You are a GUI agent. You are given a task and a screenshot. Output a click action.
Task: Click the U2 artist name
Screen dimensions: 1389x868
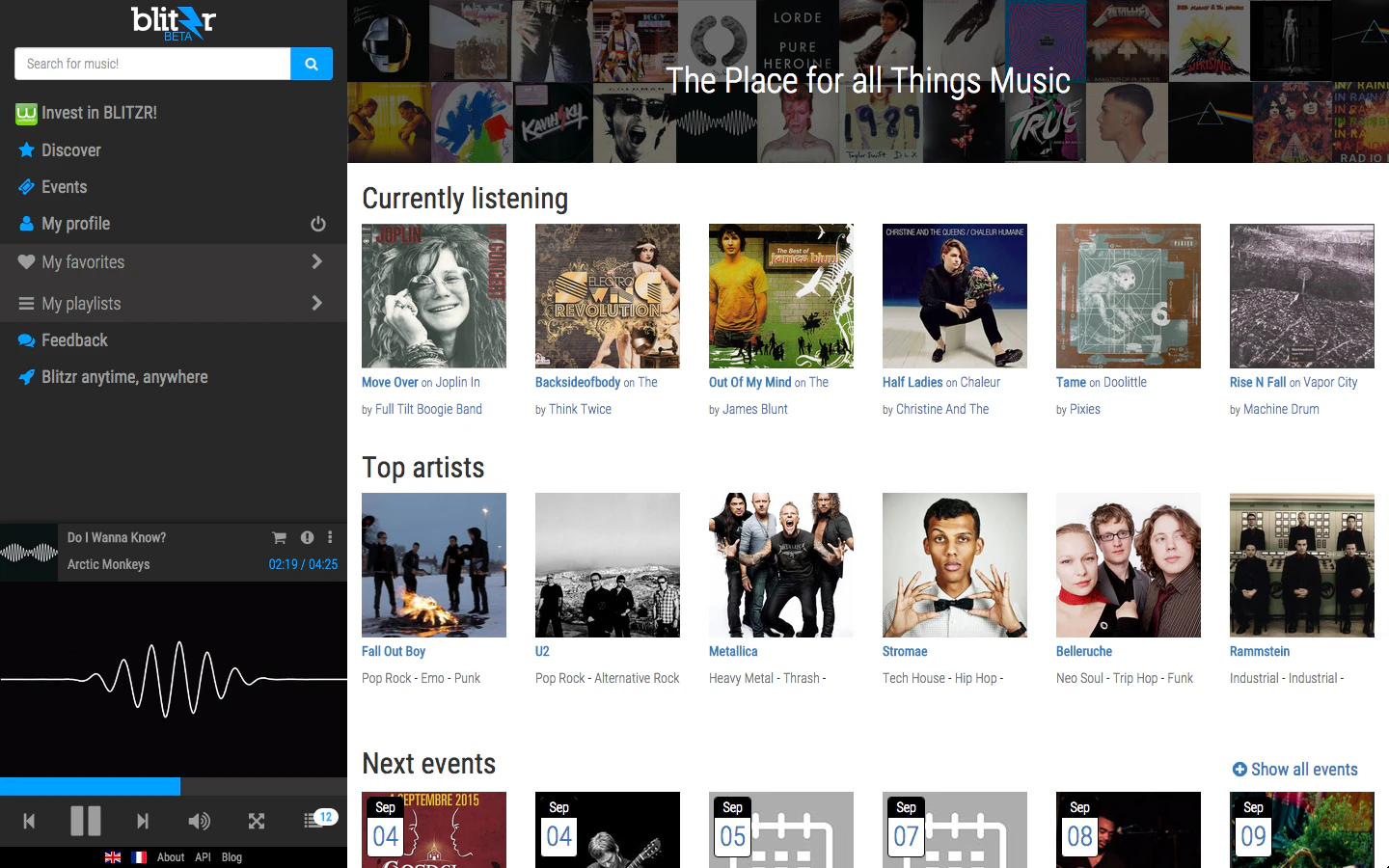pos(542,652)
